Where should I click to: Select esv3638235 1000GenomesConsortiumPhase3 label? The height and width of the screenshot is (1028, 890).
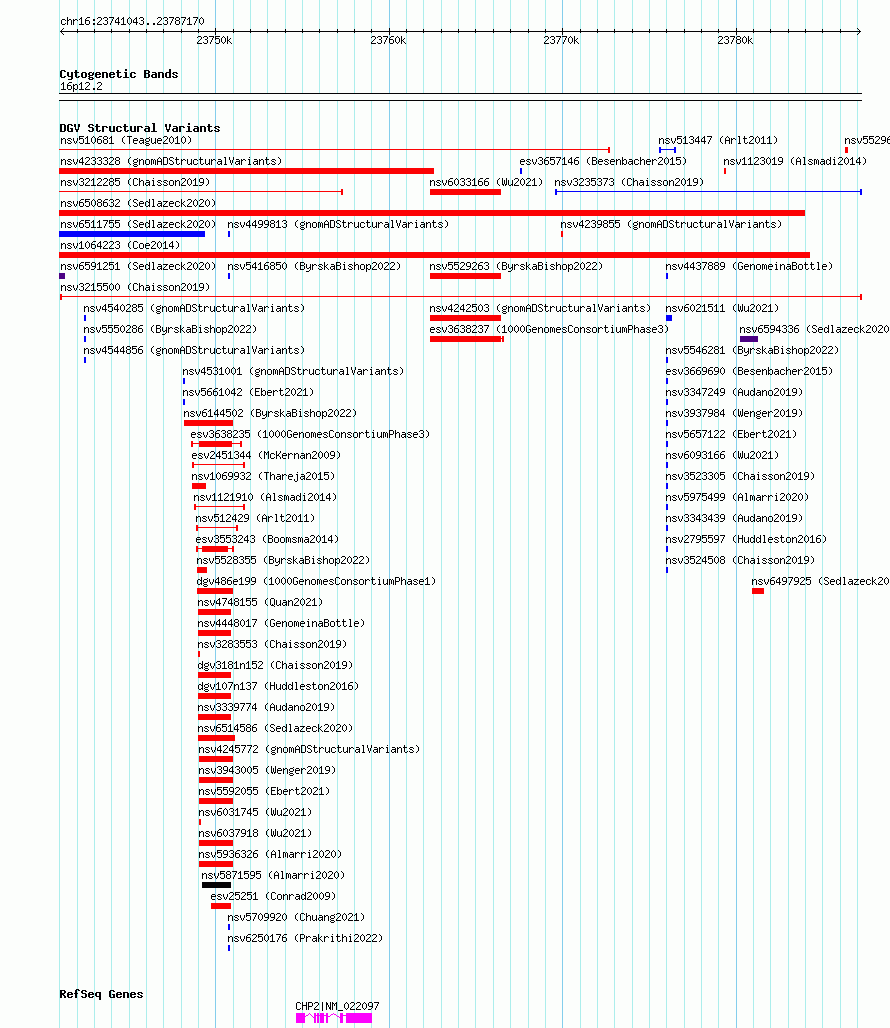[310, 434]
